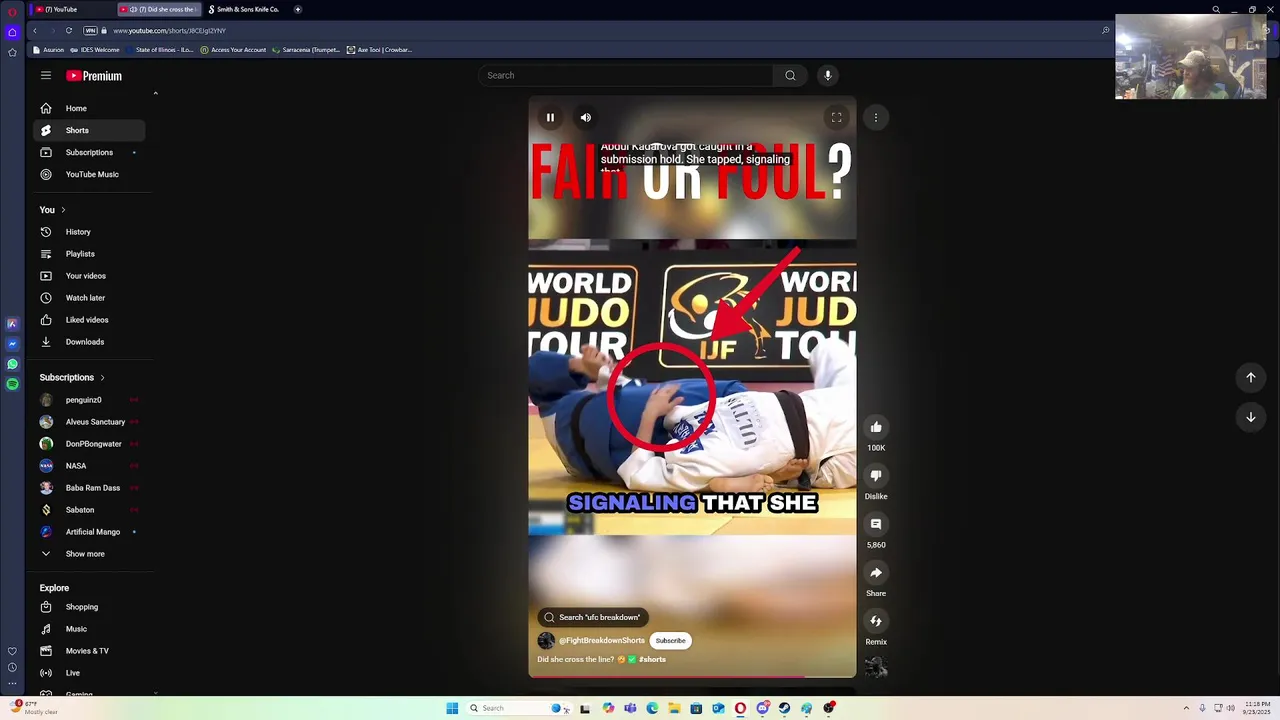Open watch History
The image size is (1280, 720).
(89, 232)
